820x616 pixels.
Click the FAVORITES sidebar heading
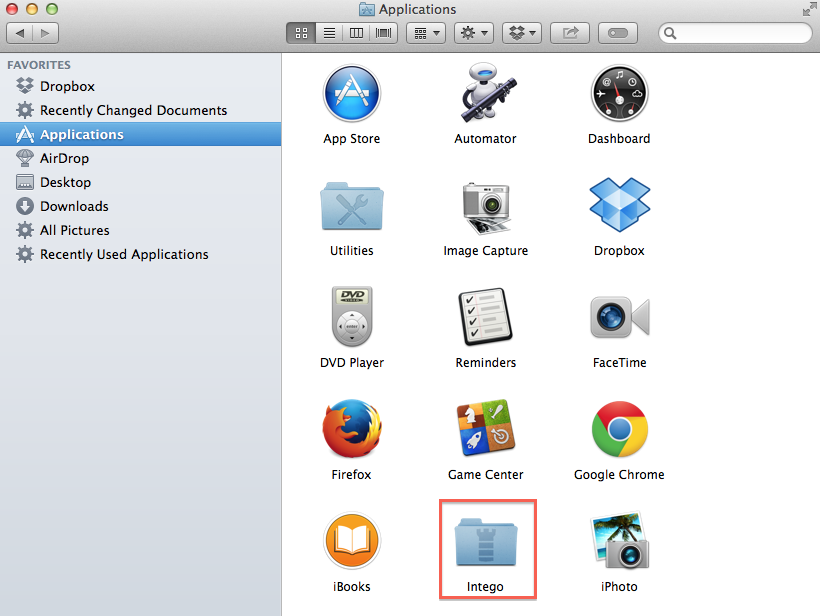click(x=39, y=65)
